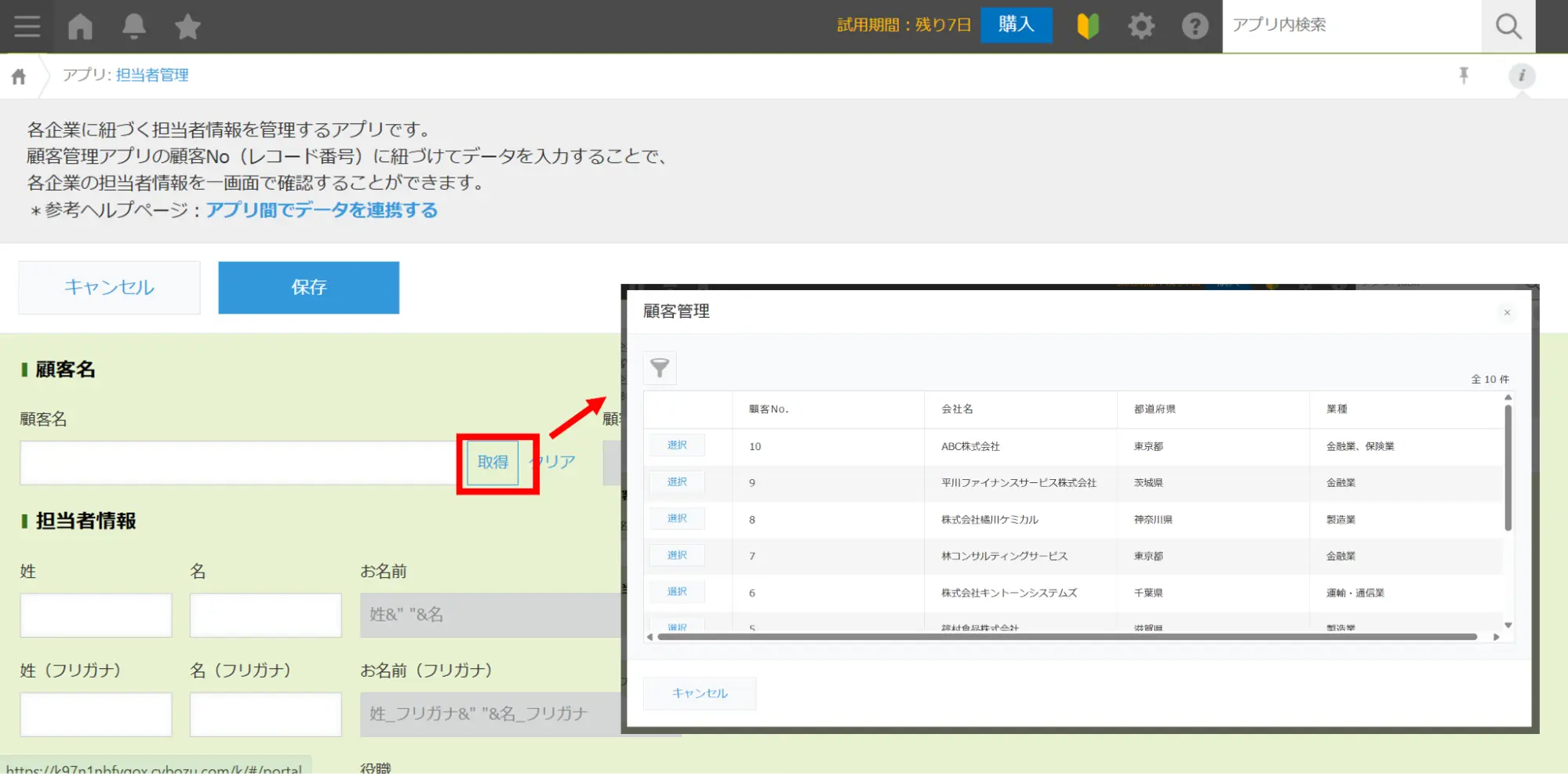This screenshot has height=774, width=1568.
Task: Click the 購入 button
Action: (x=1016, y=25)
